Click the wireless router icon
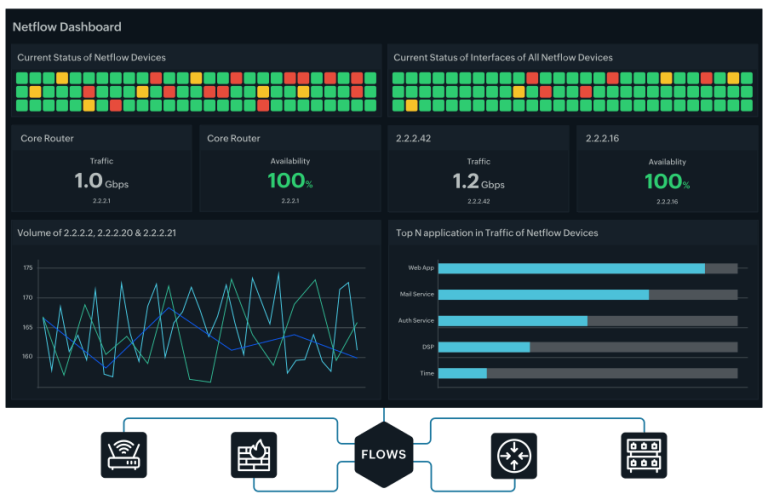Image resolution: width=768 pixels, height=500 pixels. pyautogui.click(x=123, y=454)
